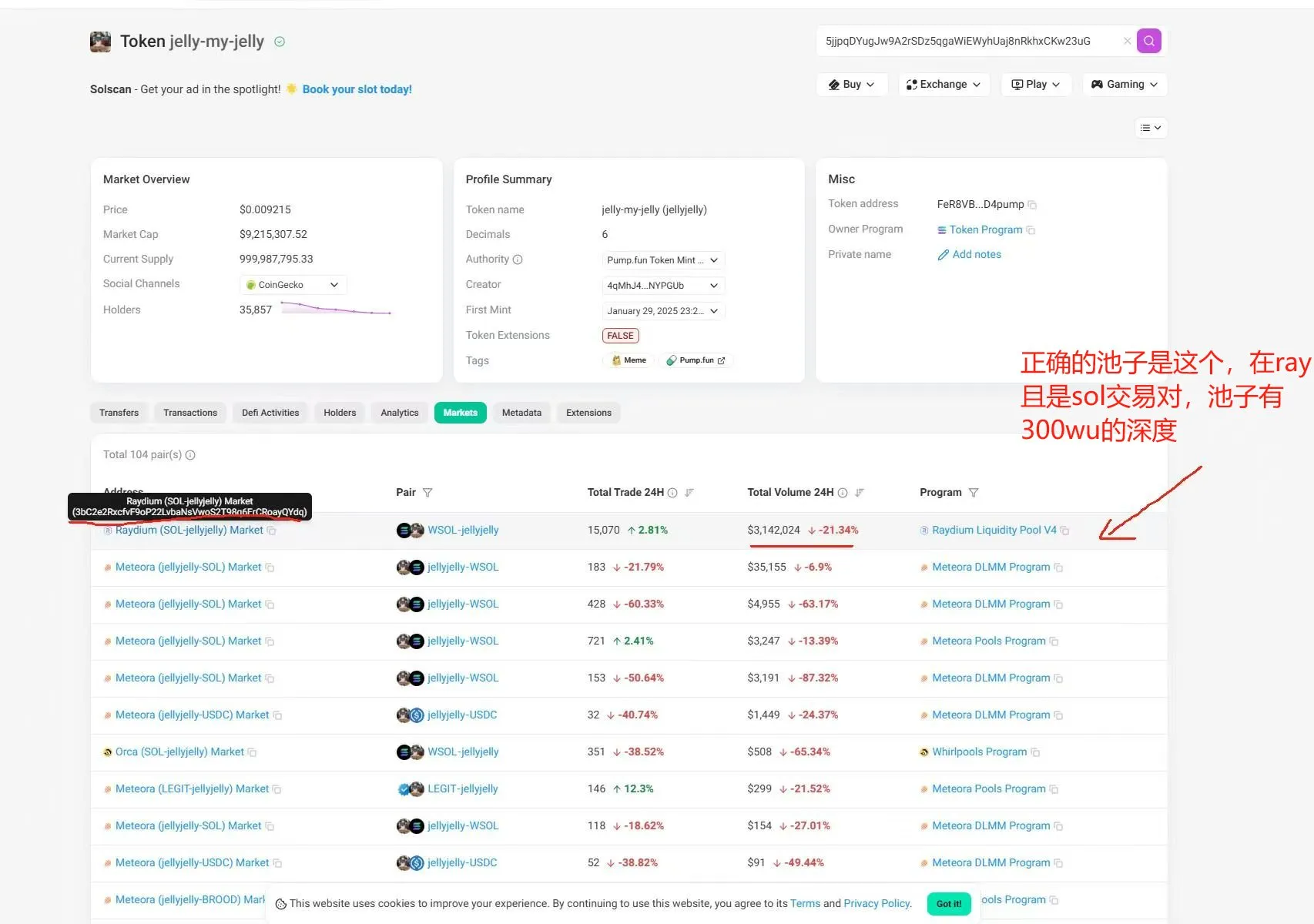Click the Orca row WSOL-jellyjelly pair
The height and width of the screenshot is (924, 1314).
coord(463,752)
